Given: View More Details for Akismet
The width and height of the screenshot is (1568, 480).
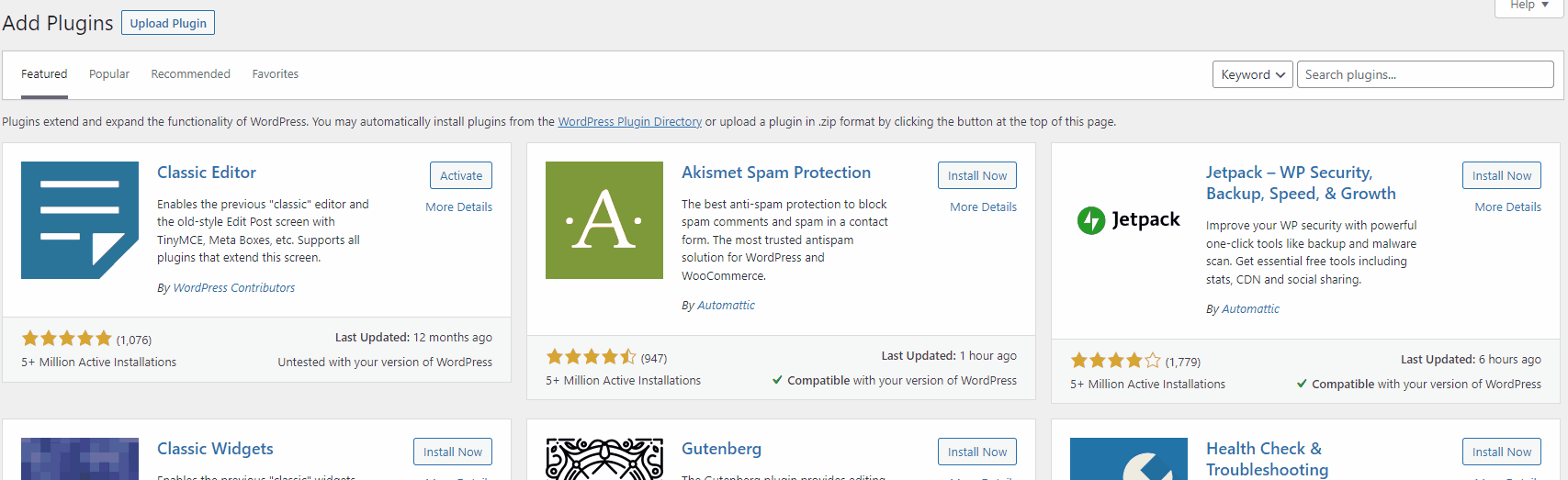Looking at the screenshot, I should click(984, 207).
